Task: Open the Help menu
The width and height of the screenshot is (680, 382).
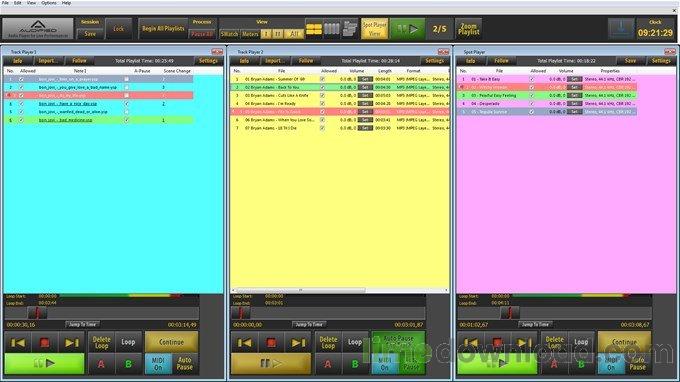Action: [66, 3]
